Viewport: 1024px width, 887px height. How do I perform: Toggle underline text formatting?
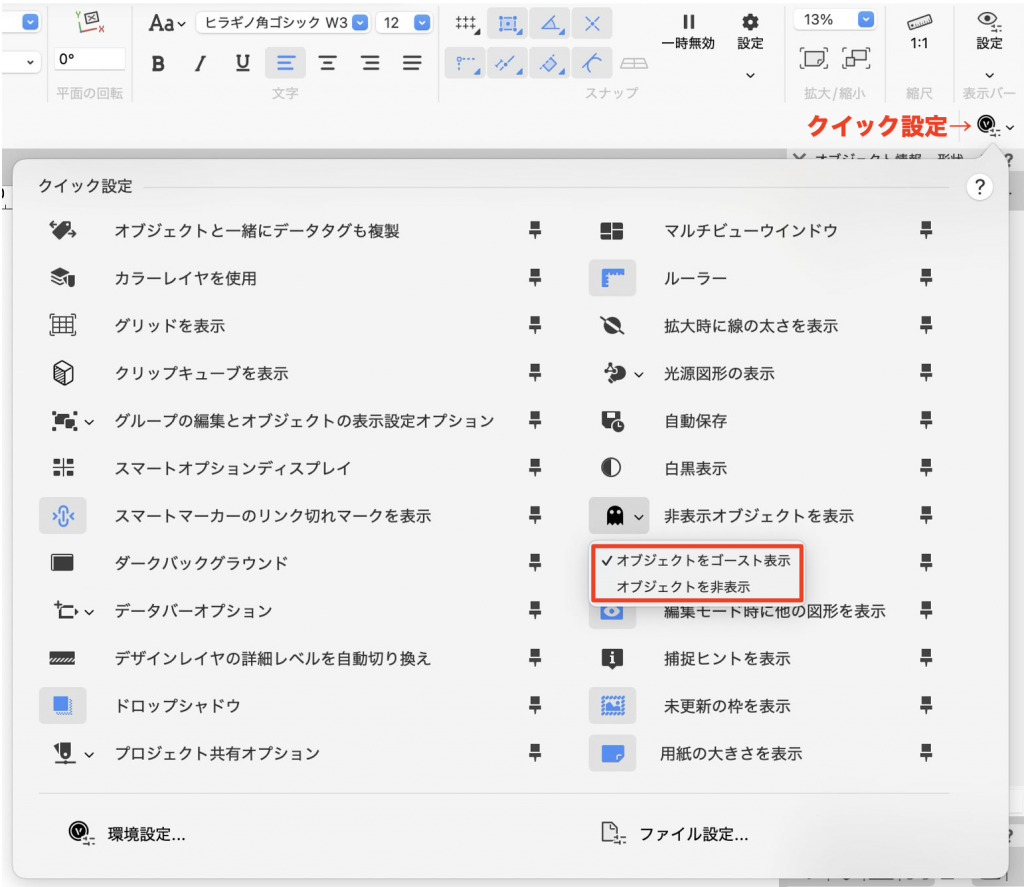point(243,63)
